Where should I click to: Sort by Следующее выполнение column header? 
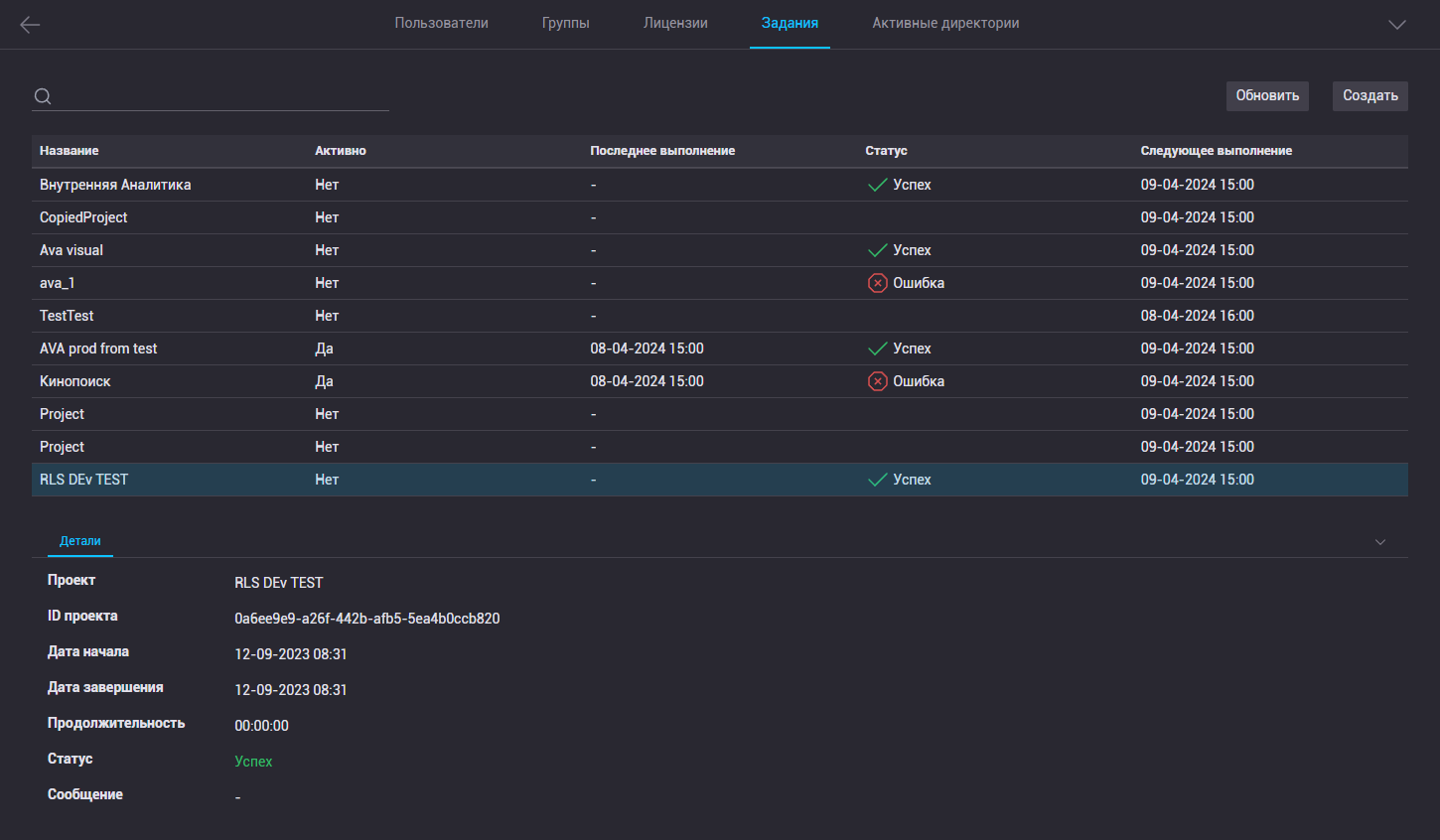pos(1217,151)
